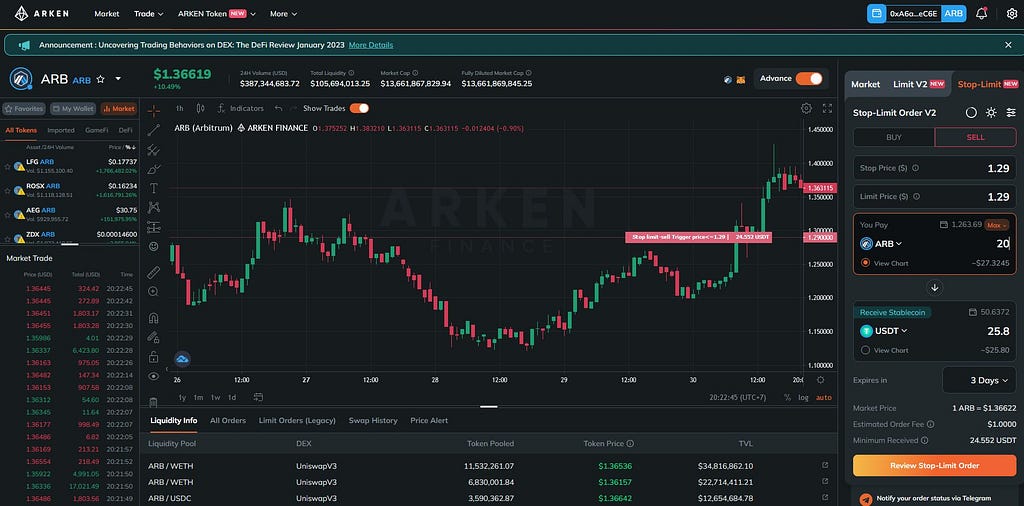Image resolution: width=1024 pixels, height=506 pixels.
Task: Toggle percent scale on chart
Action: click(x=788, y=397)
